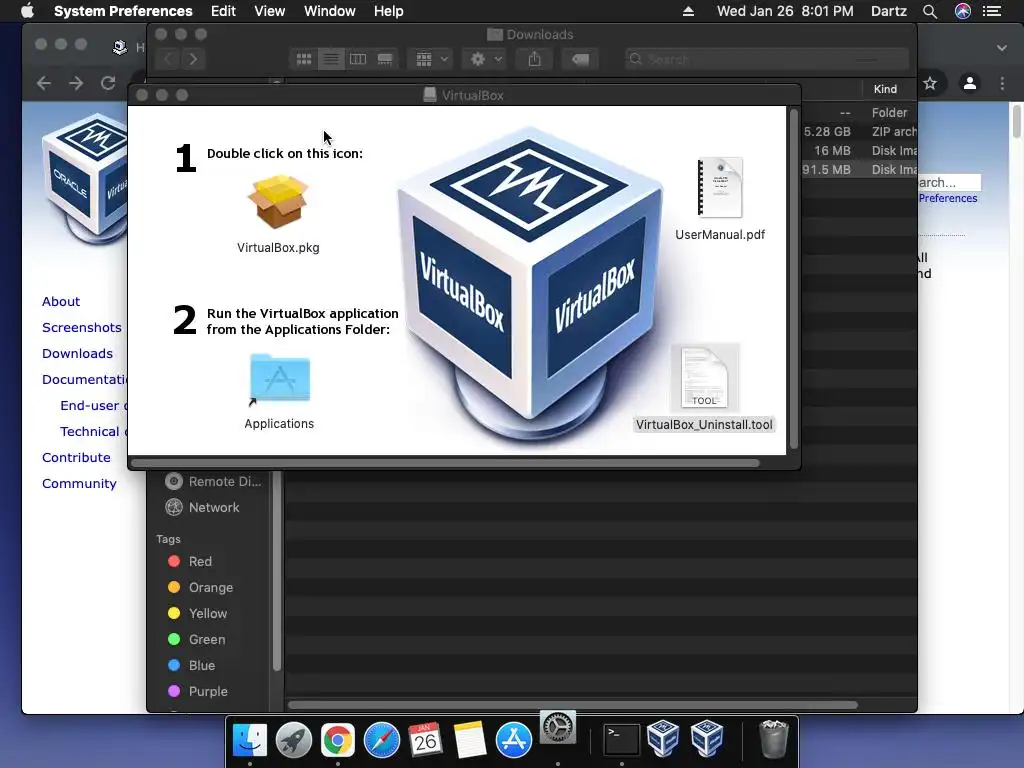Bookmark the page with the star icon
The height and width of the screenshot is (768, 1024).
930,83
